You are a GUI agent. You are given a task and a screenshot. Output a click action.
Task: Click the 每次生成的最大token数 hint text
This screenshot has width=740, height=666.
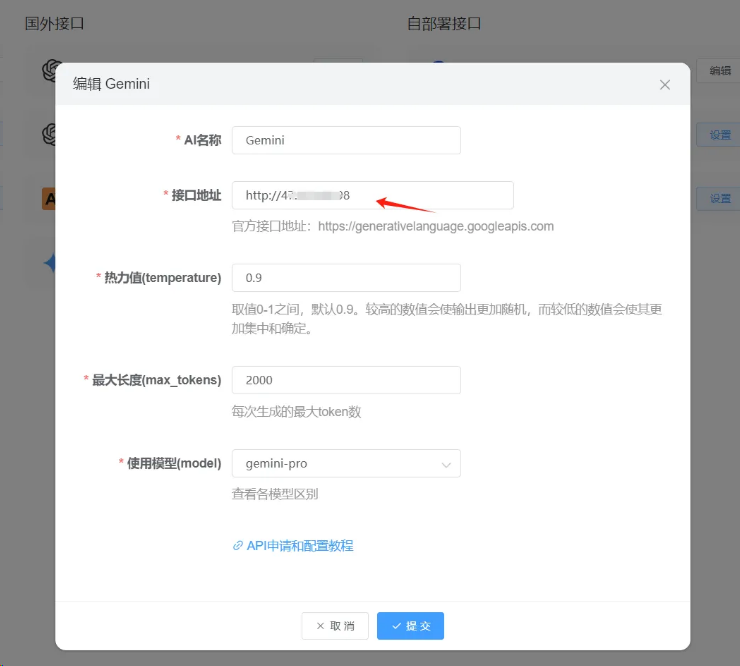pyautogui.click(x=296, y=412)
